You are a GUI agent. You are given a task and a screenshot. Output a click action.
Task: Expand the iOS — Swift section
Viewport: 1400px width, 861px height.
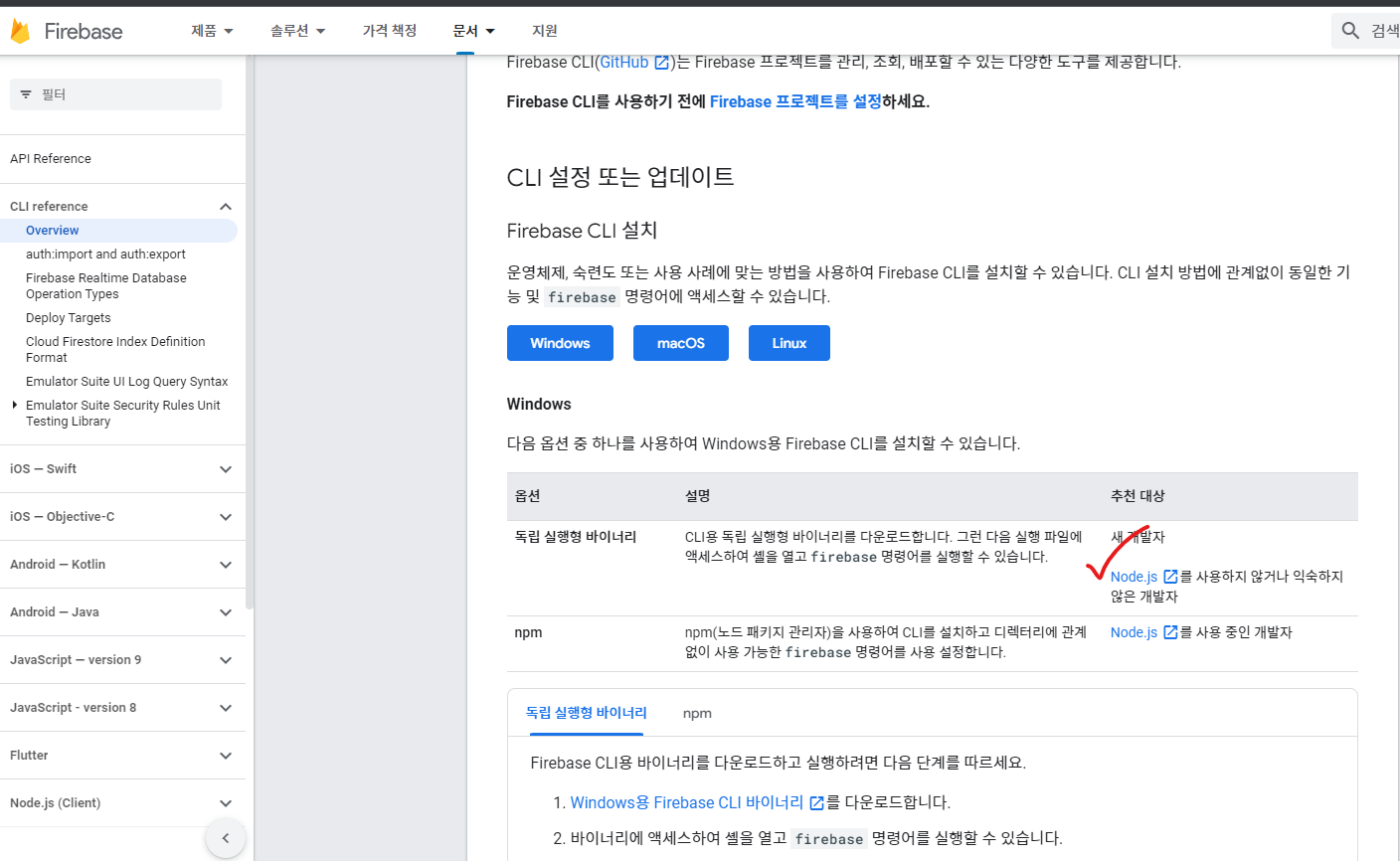coord(226,469)
